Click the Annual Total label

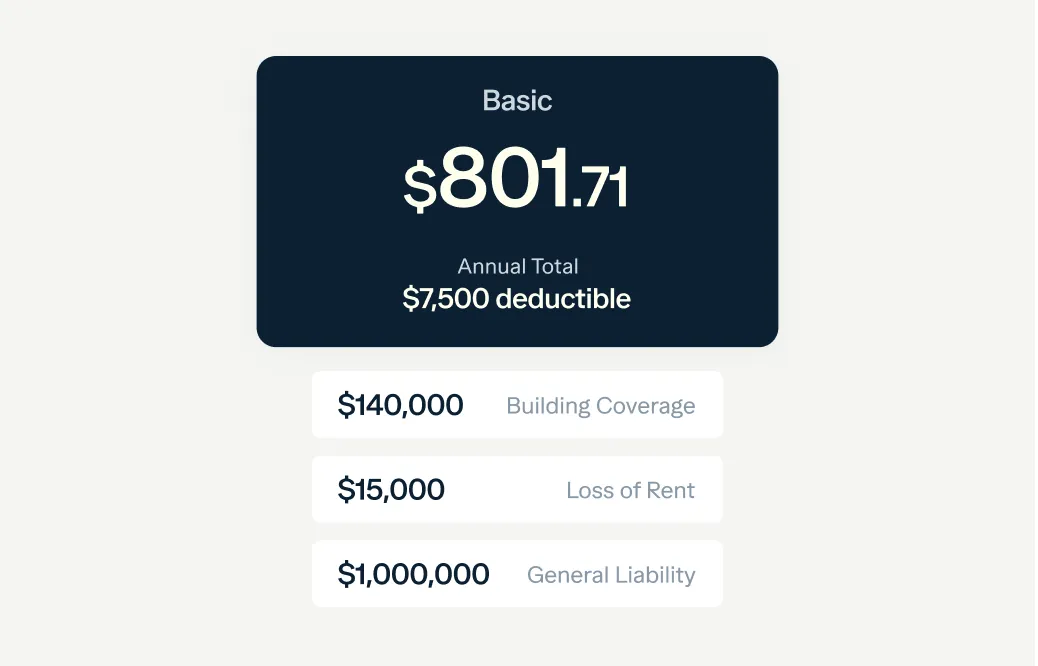coord(518,266)
